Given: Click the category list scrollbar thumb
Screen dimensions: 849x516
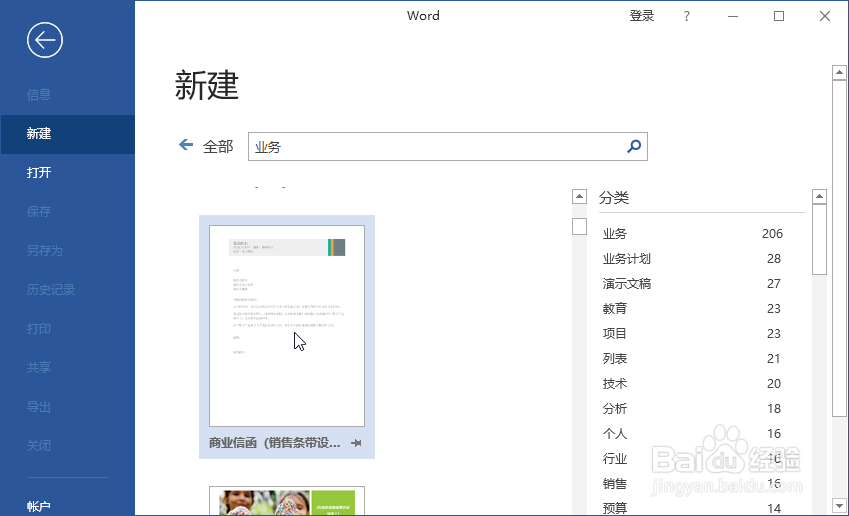Looking at the screenshot, I should pos(820,239).
